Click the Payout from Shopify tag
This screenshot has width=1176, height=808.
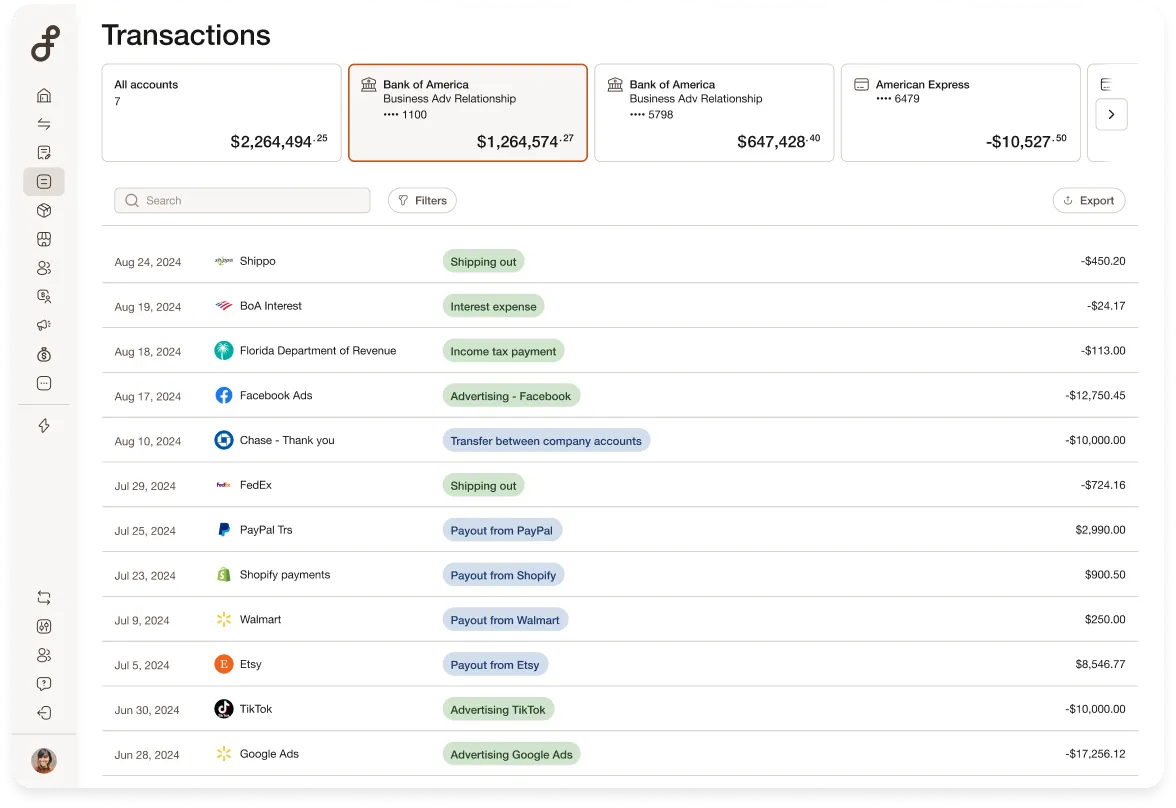[503, 575]
